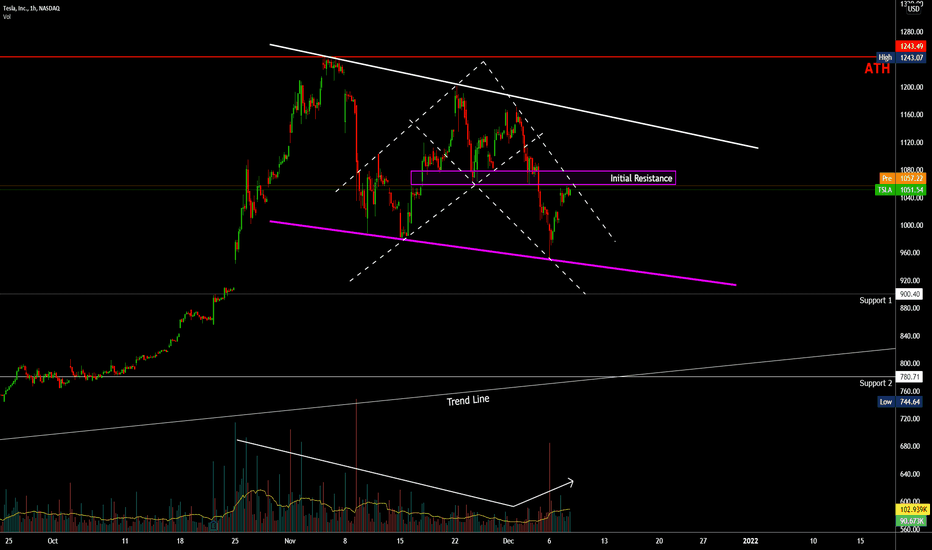Image resolution: width=932 pixels, height=550 pixels.
Task: Open the USD currency selector
Action: [913, 9]
